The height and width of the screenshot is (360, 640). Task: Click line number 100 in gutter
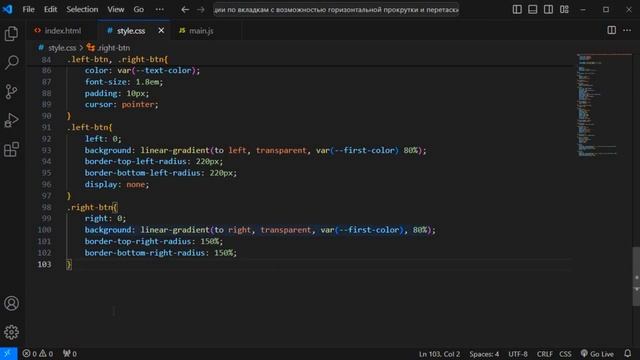point(44,230)
